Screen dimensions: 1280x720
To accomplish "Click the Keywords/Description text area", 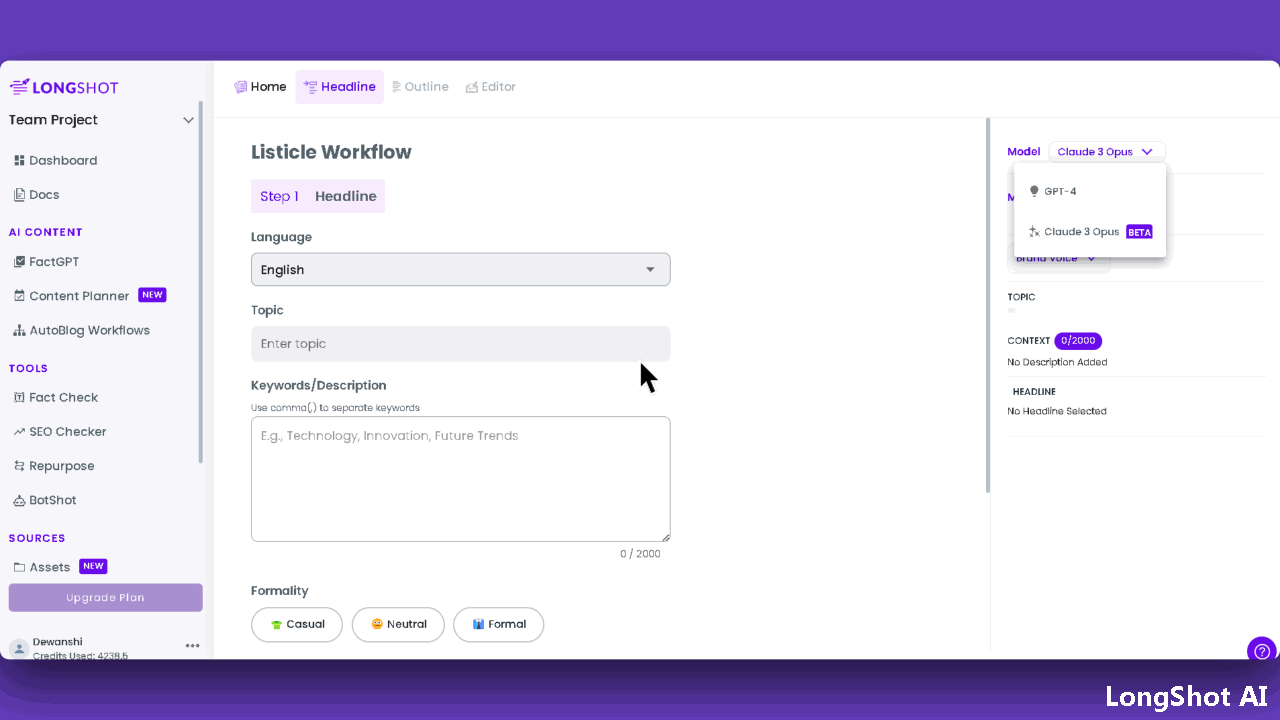I will tap(460, 479).
